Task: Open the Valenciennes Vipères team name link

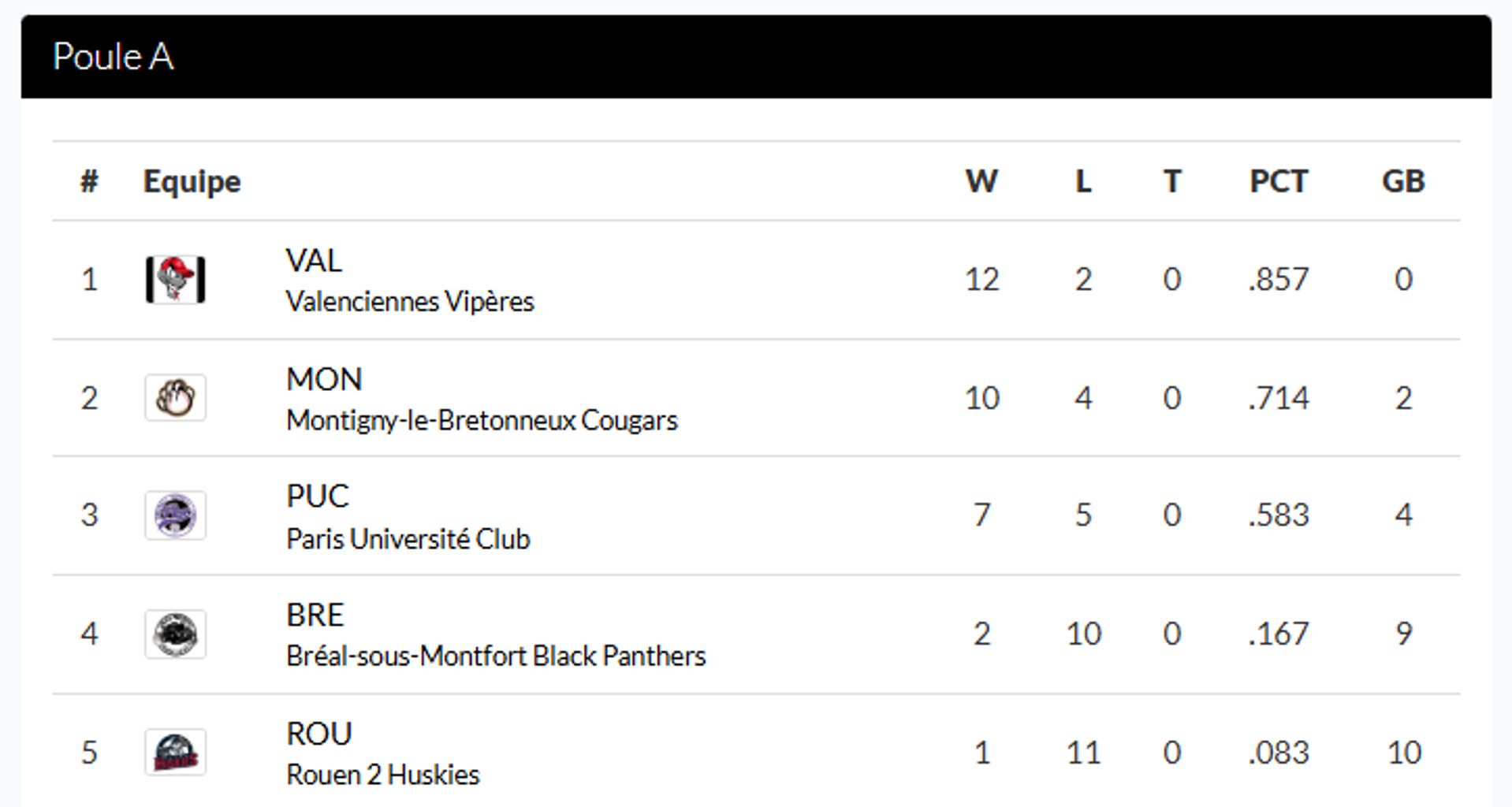Action: coord(409,302)
